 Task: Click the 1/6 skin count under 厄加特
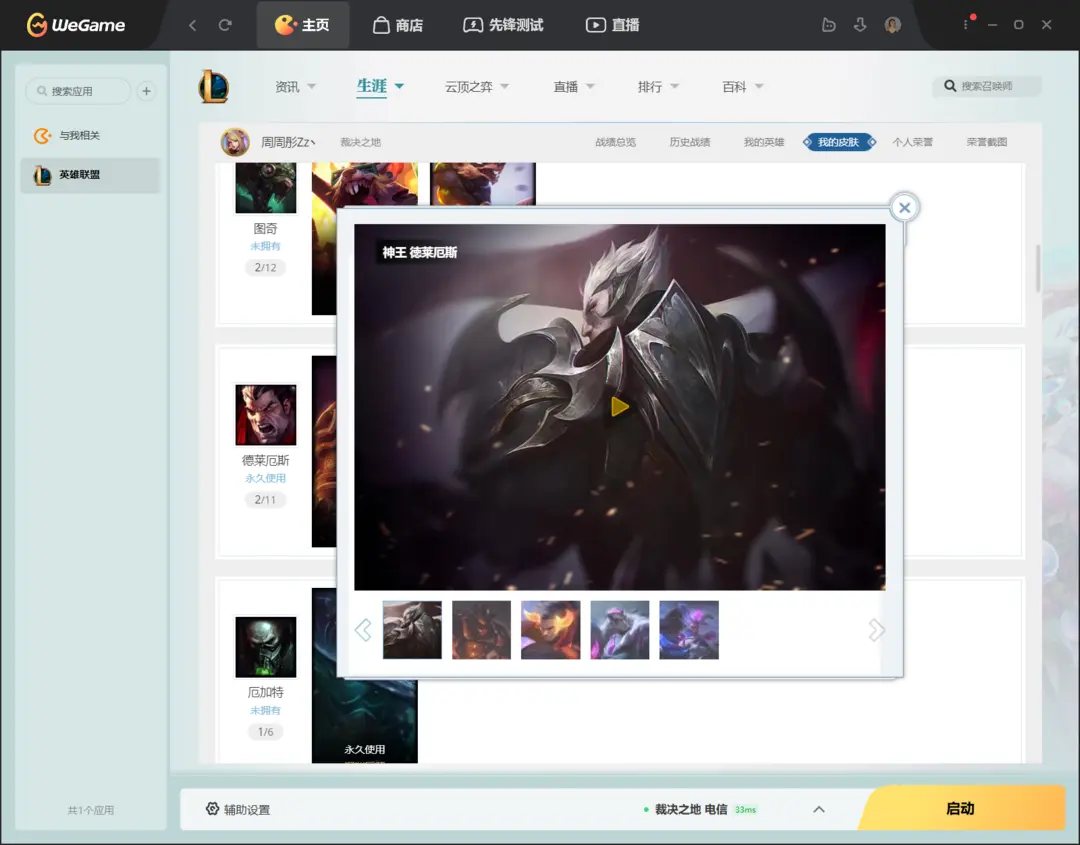point(265,731)
